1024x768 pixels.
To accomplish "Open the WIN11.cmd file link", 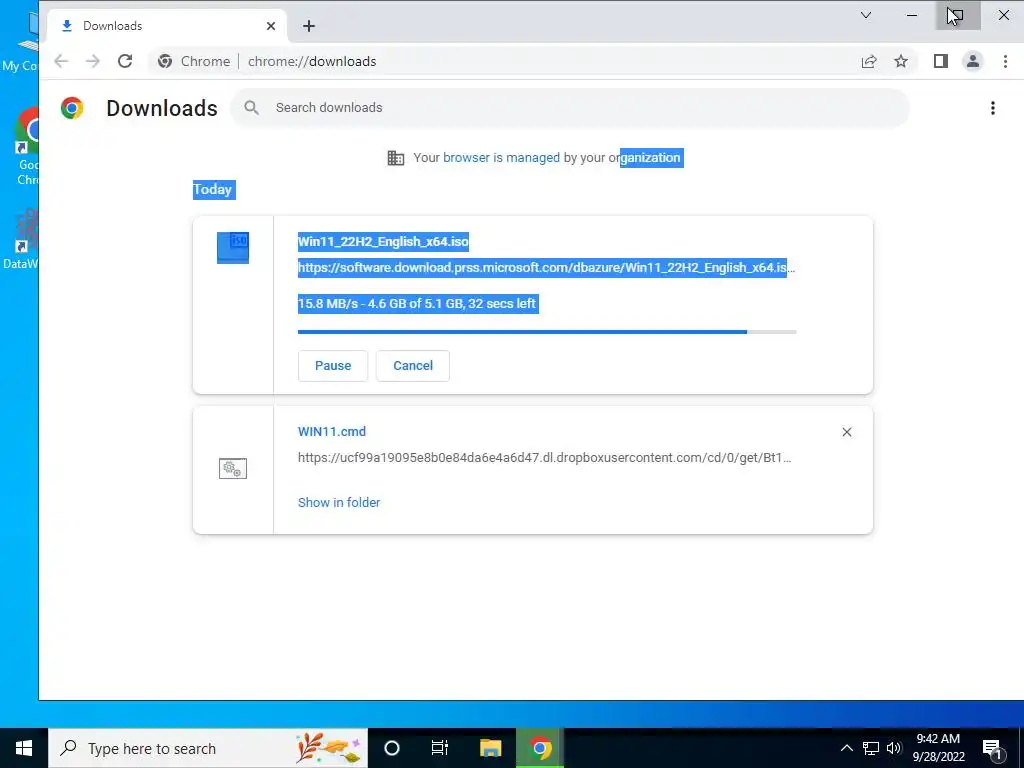I will (332, 432).
